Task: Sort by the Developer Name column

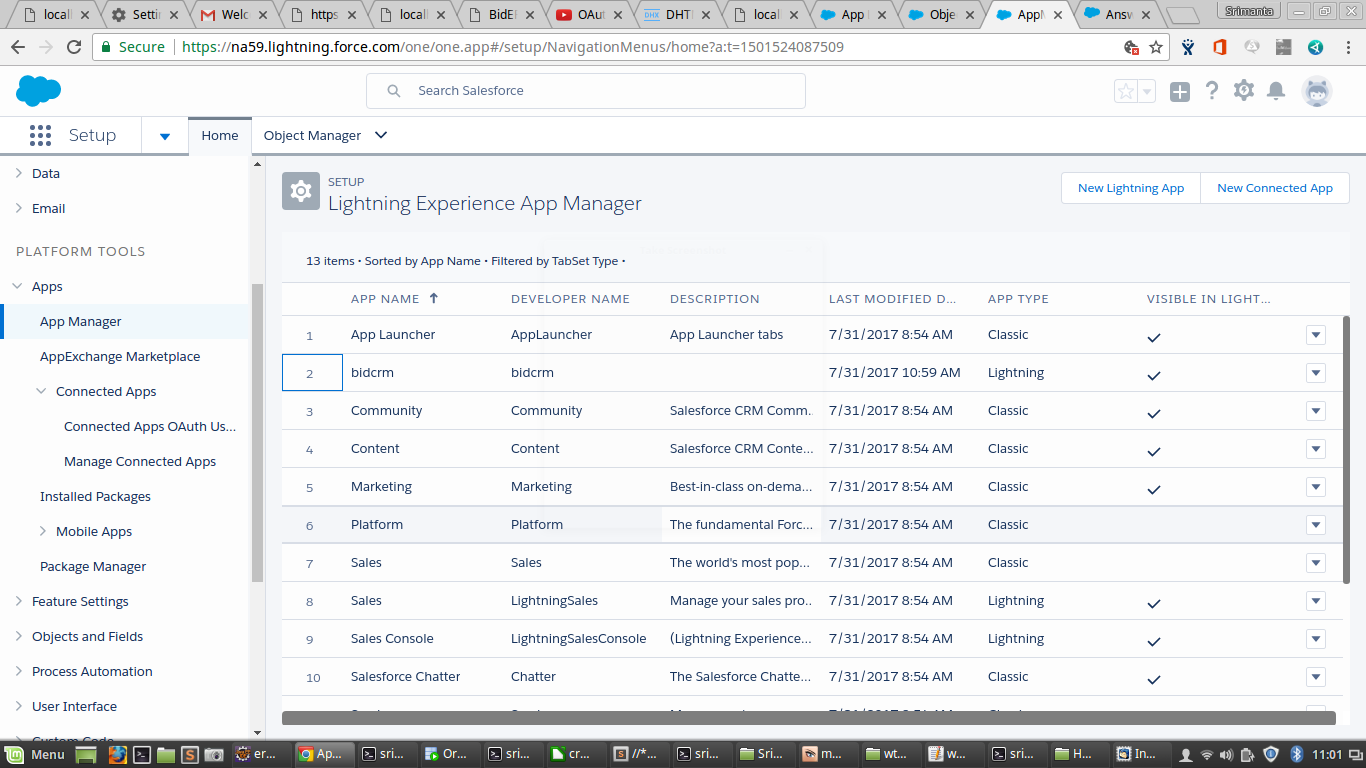Action: tap(570, 298)
